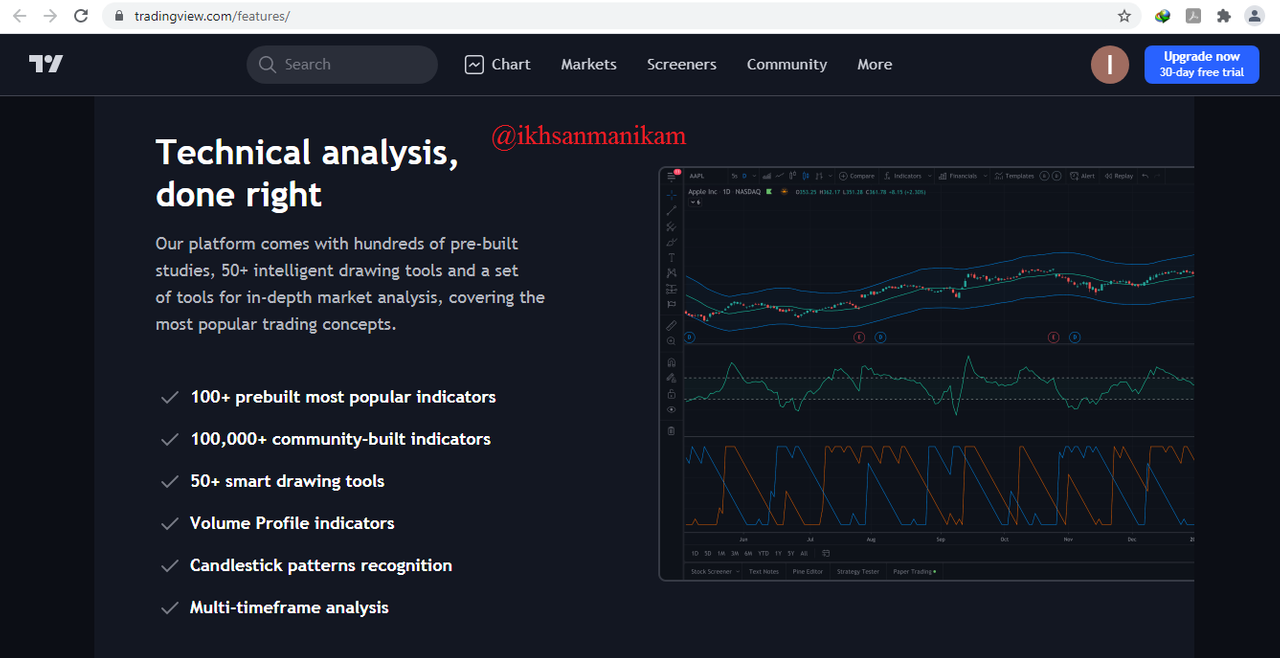1280x658 pixels.
Task: Click the TradingView logo
Action: tap(46, 64)
